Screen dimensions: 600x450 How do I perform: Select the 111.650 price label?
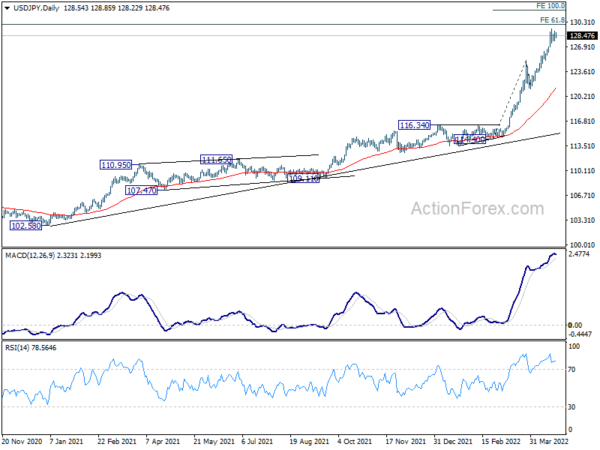coord(216,159)
